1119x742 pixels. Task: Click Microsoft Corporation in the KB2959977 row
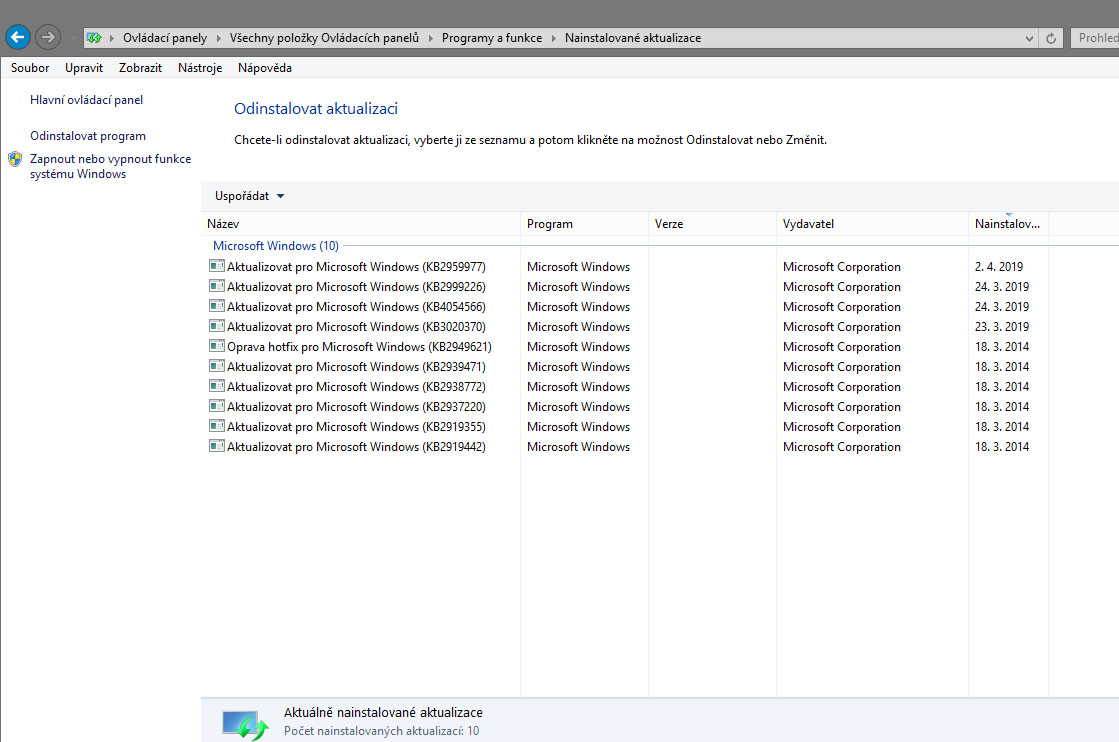pos(841,266)
